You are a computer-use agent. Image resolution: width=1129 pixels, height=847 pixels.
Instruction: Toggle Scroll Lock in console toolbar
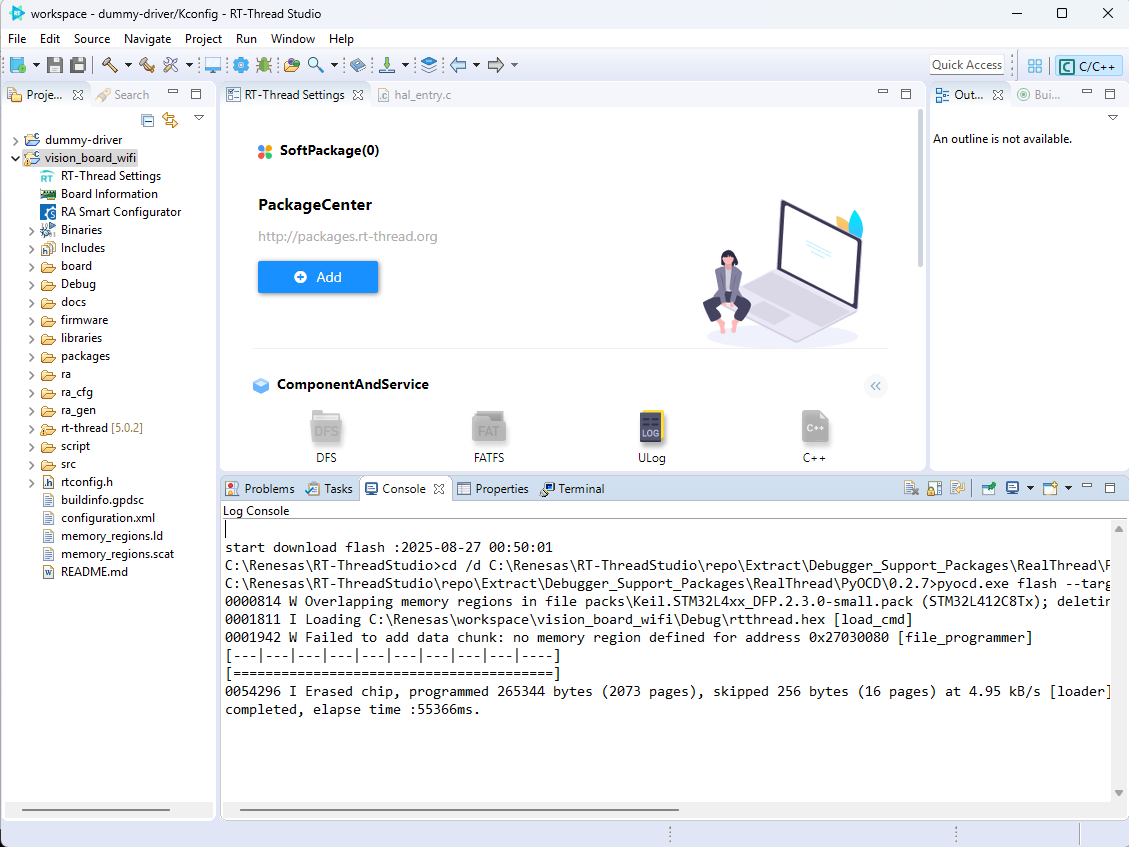coord(934,489)
